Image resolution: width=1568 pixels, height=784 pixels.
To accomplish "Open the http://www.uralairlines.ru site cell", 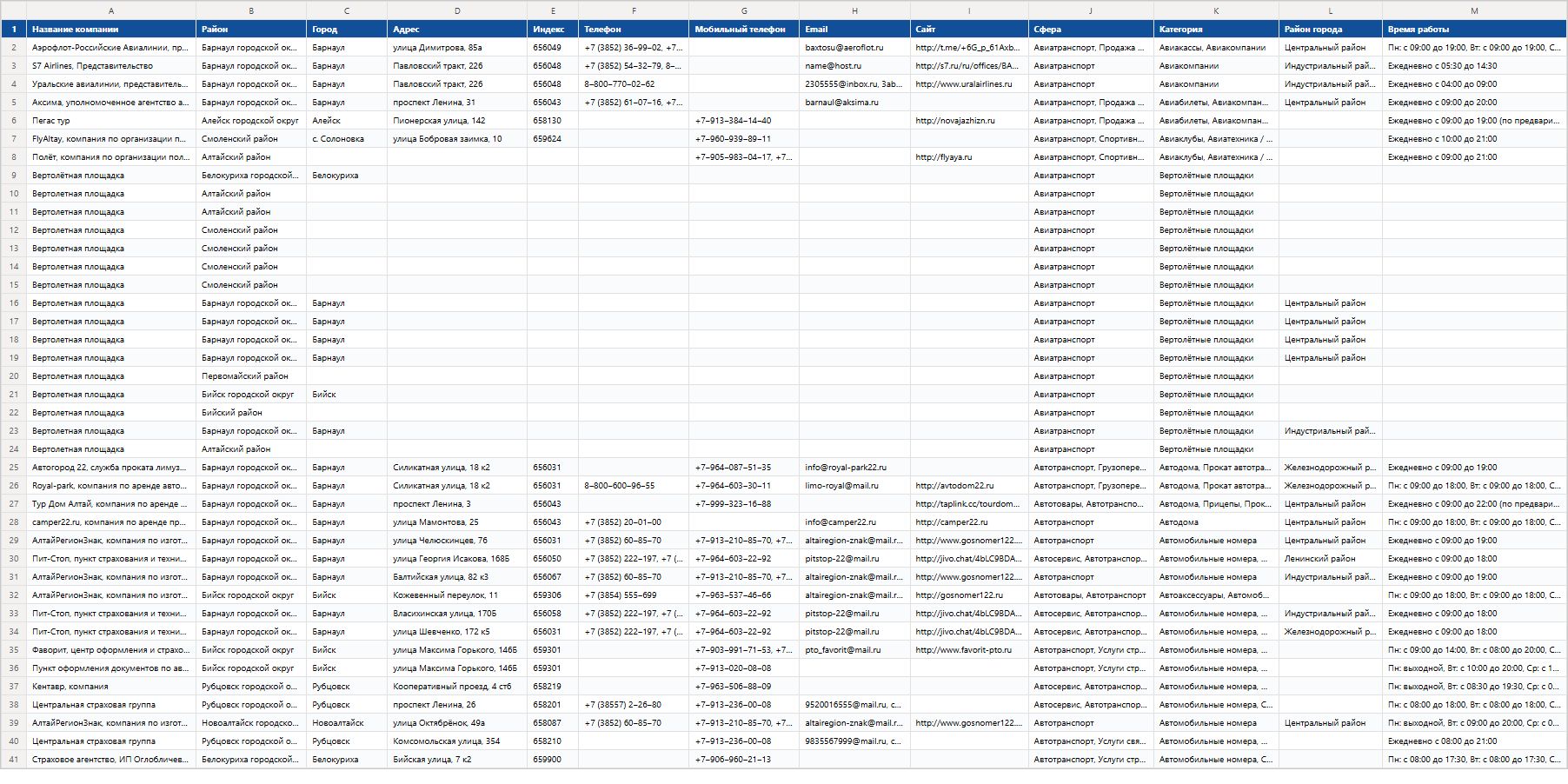I will point(969,84).
